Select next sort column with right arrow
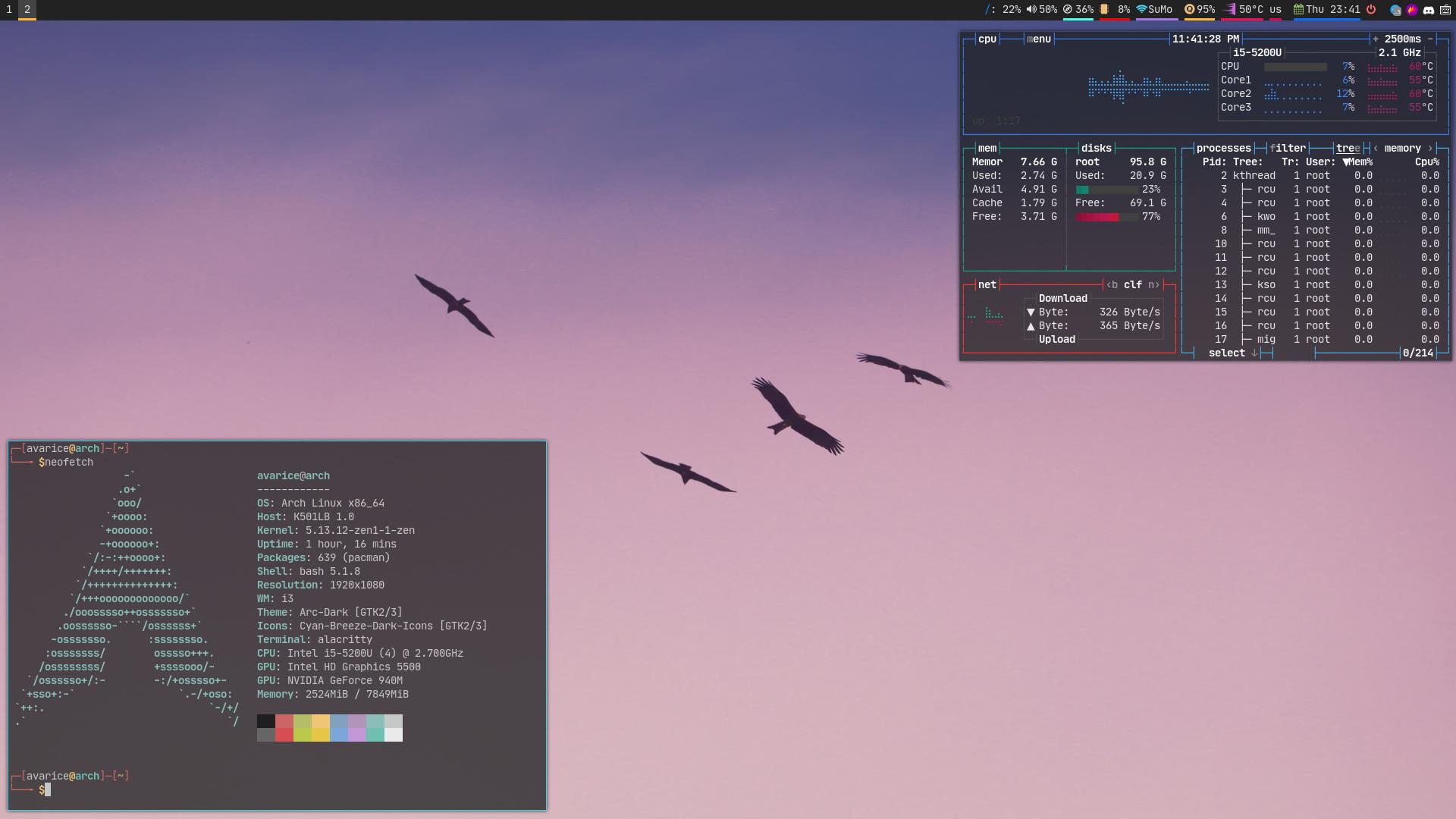 coord(1430,149)
